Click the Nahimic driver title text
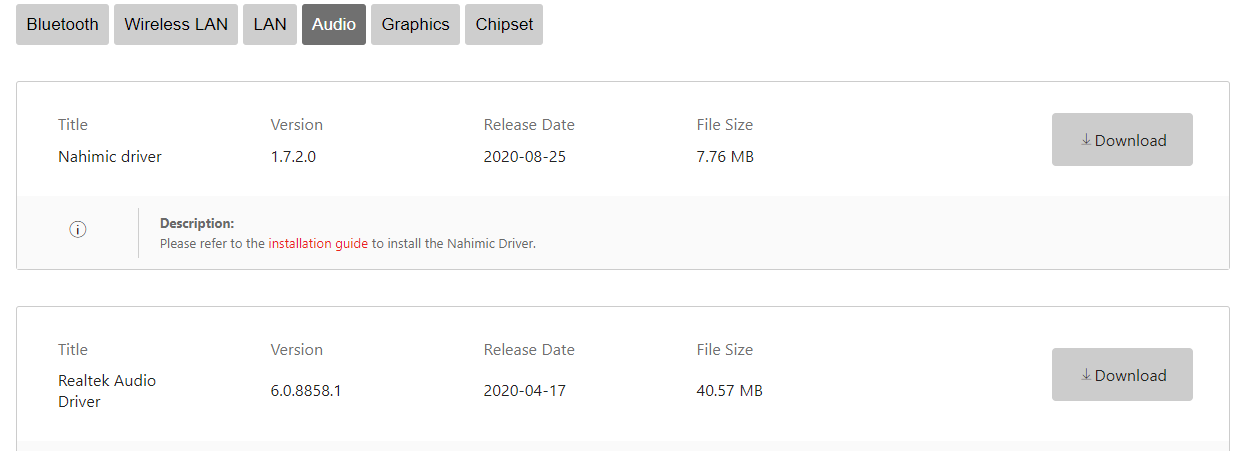The image size is (1249, 451). point(110,156)
